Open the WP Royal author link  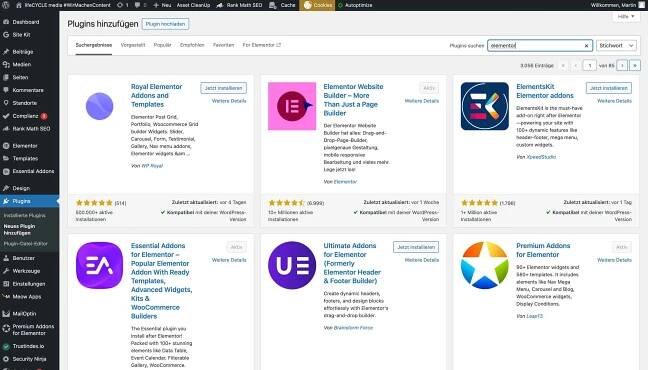pyautogui.click(x=152, y=166)
